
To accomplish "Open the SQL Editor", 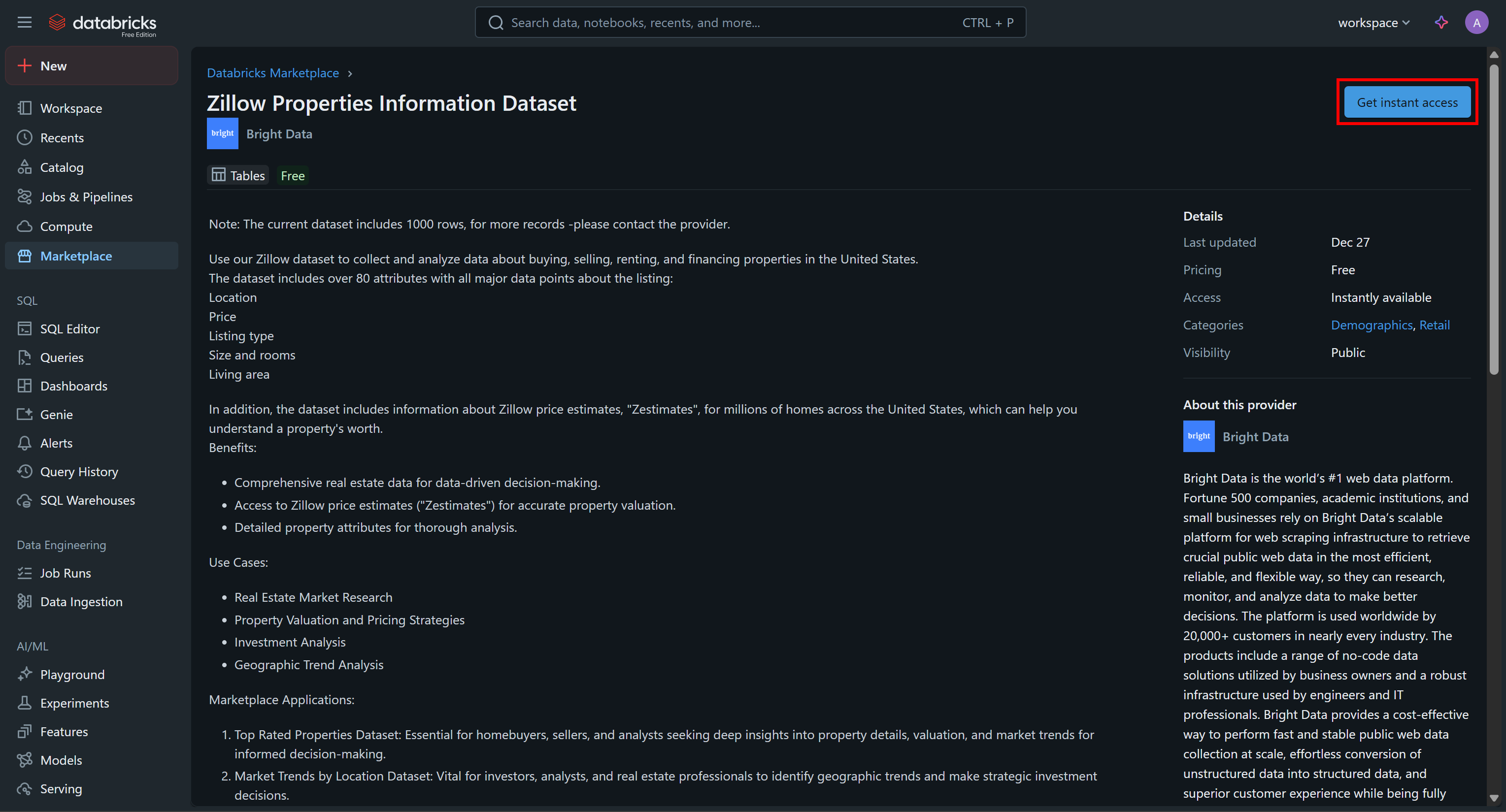I will [69, 329].
